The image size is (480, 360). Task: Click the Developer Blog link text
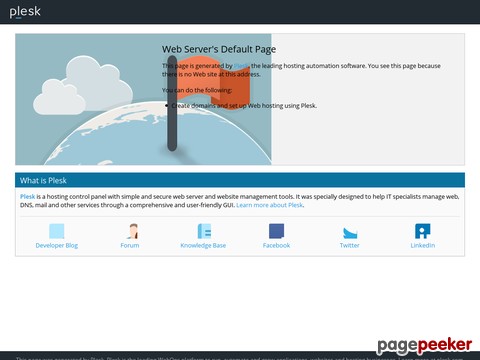coord(57,245)
